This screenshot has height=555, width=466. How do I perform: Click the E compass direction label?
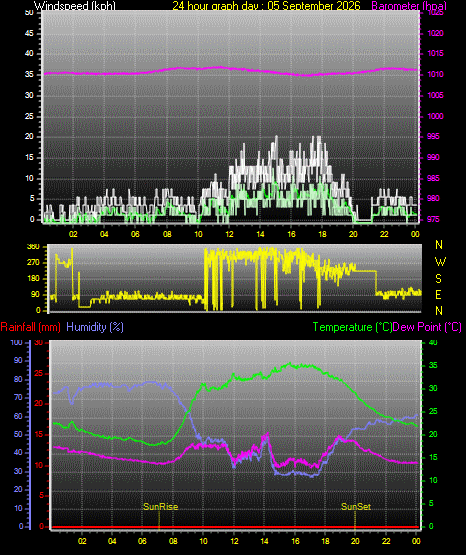tap(438, 294)
